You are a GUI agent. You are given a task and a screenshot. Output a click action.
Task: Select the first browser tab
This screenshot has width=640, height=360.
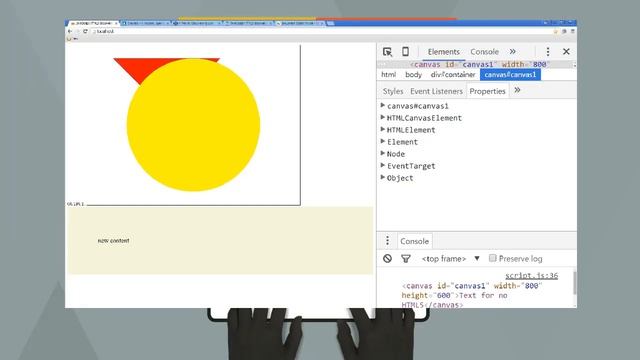pyautogui.click(x=93, y=23)
